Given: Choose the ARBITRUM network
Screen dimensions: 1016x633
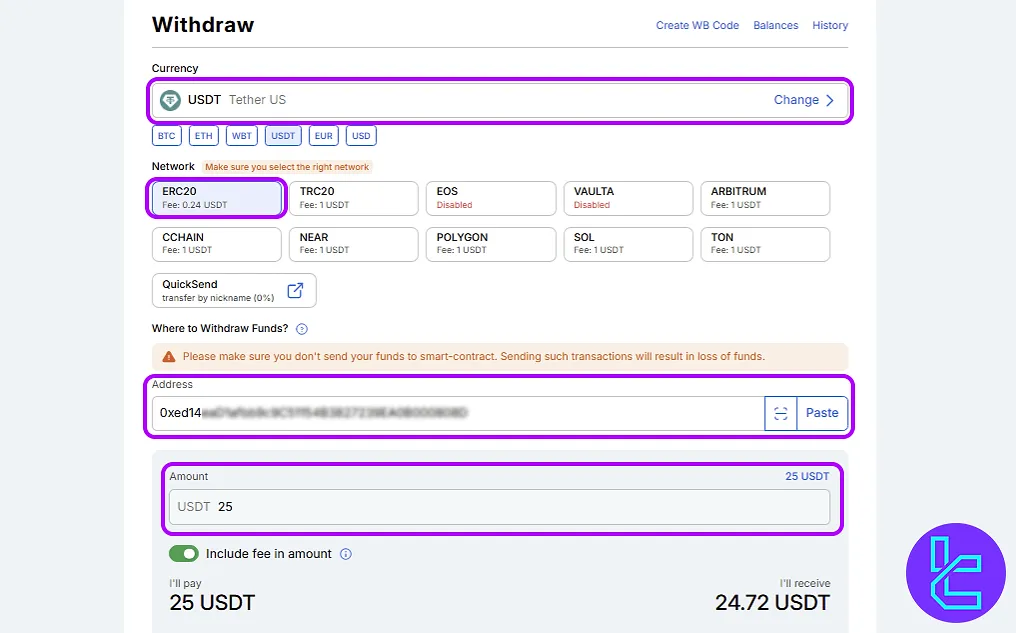Looking at the screenshot, I should click(765, 198).
